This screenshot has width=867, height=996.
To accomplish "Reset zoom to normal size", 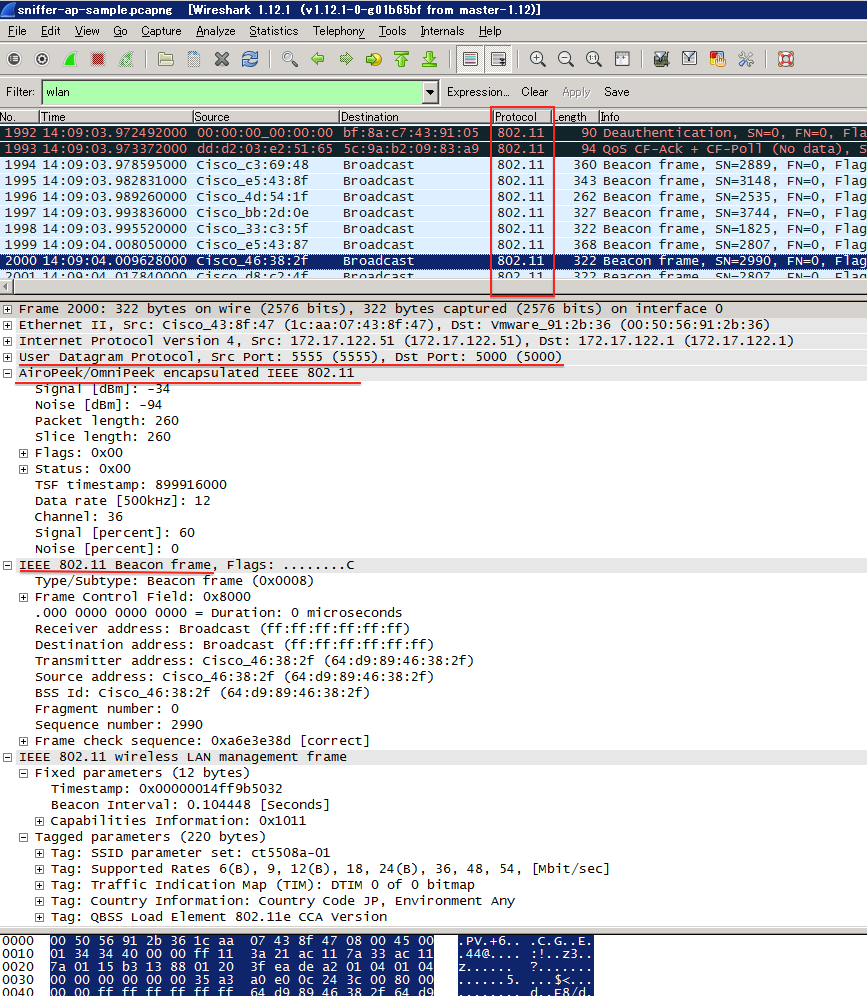I will tap(593, 59).
